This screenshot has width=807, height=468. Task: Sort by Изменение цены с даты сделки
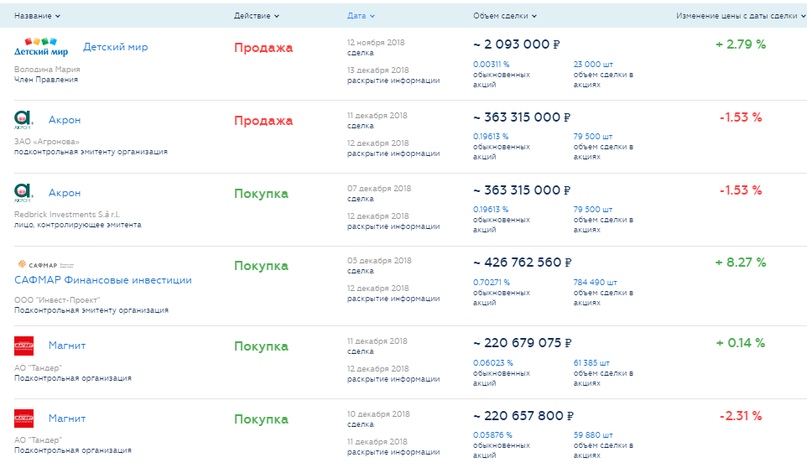[x=740, y=16]
